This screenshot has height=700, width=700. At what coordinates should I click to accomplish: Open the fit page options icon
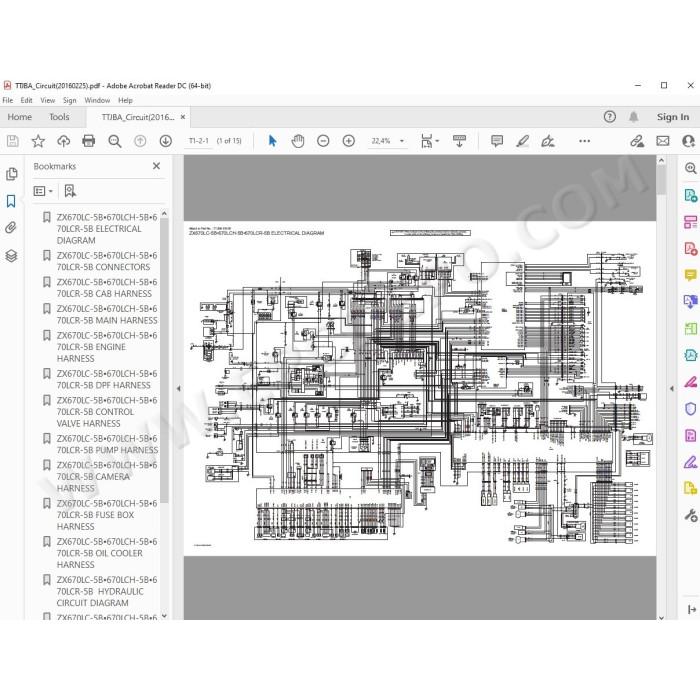[x=429, y=141]
